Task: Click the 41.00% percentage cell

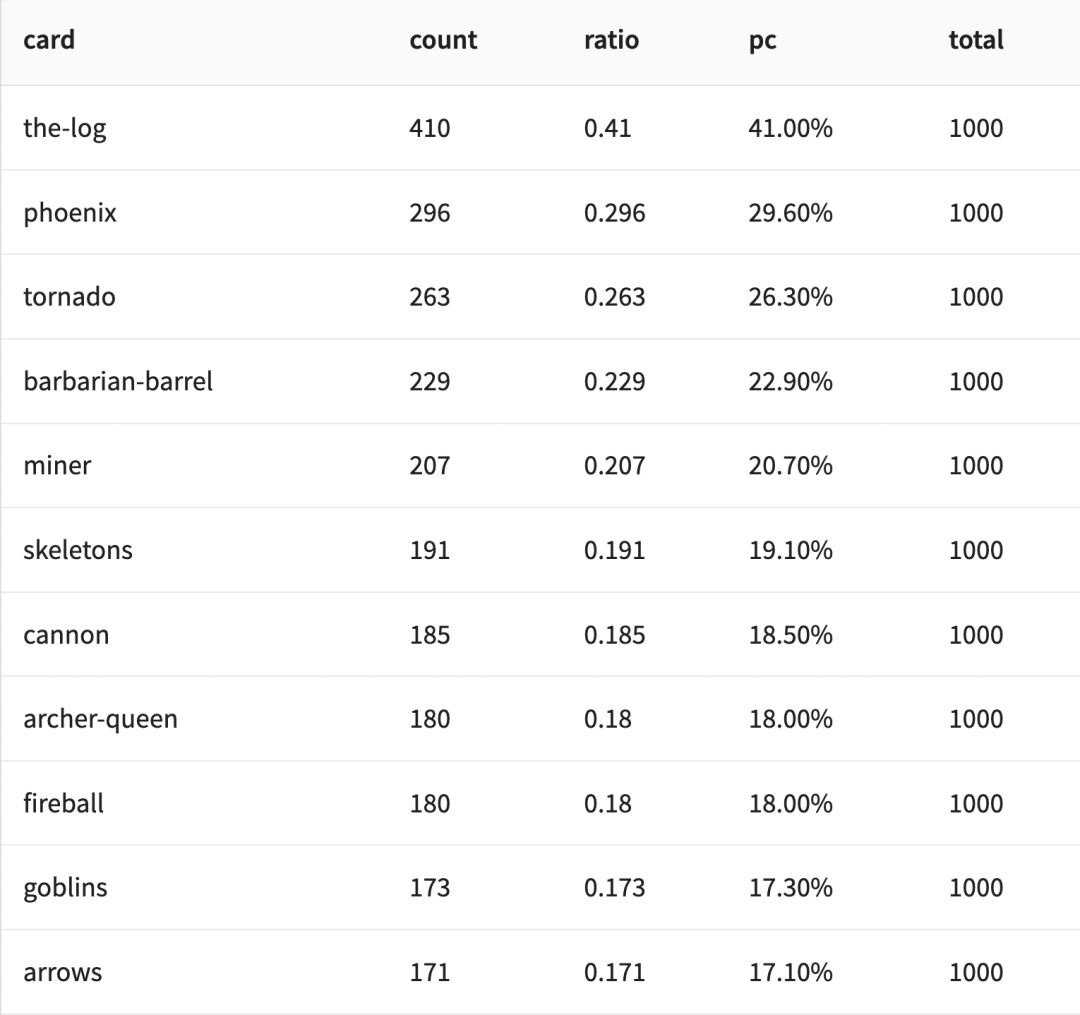Action: coord(790,128)
